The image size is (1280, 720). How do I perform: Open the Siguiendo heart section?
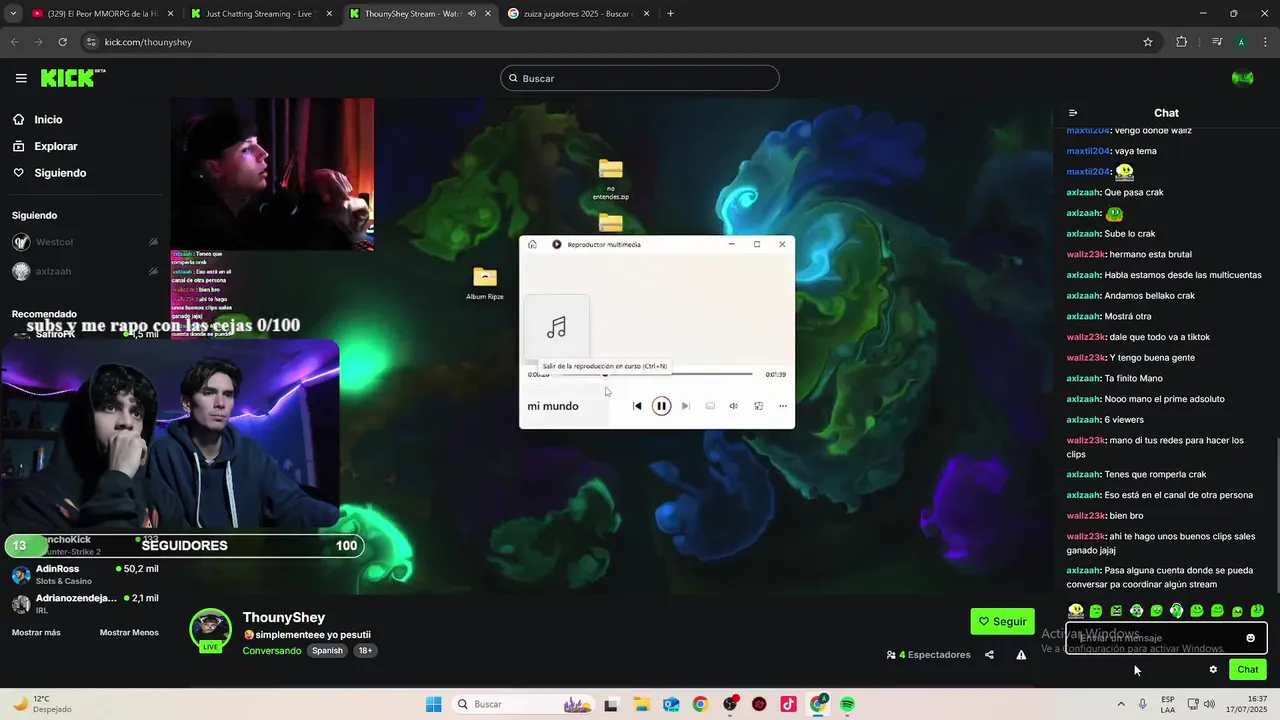(49, 173)
